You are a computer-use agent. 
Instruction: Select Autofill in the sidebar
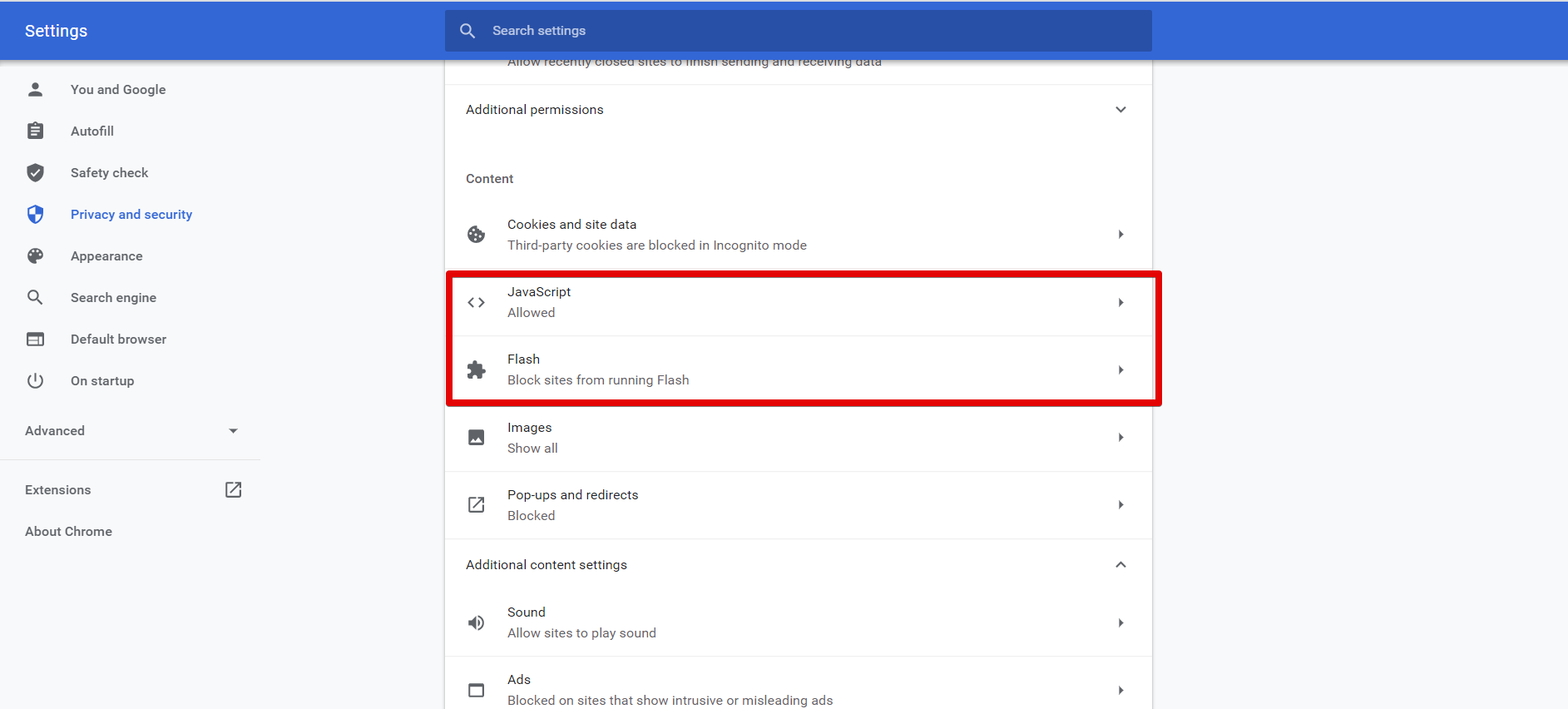point(92,131)
